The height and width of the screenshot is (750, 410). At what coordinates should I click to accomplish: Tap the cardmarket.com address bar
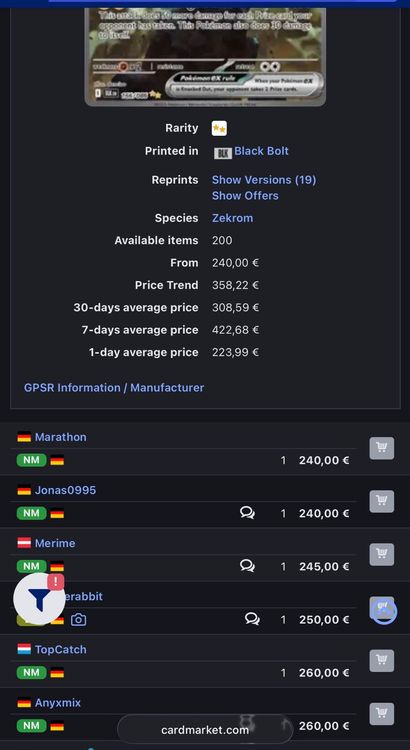tap(205, 730)
